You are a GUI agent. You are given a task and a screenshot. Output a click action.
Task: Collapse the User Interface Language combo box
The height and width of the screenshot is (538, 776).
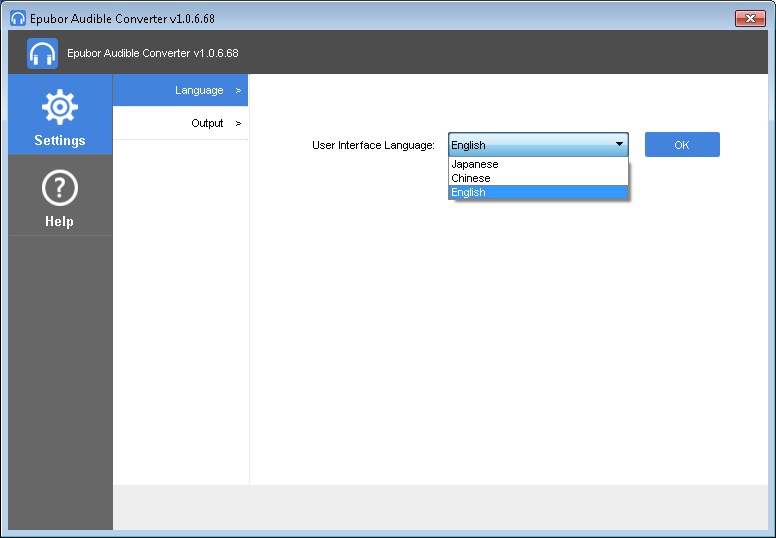point(538,145)
